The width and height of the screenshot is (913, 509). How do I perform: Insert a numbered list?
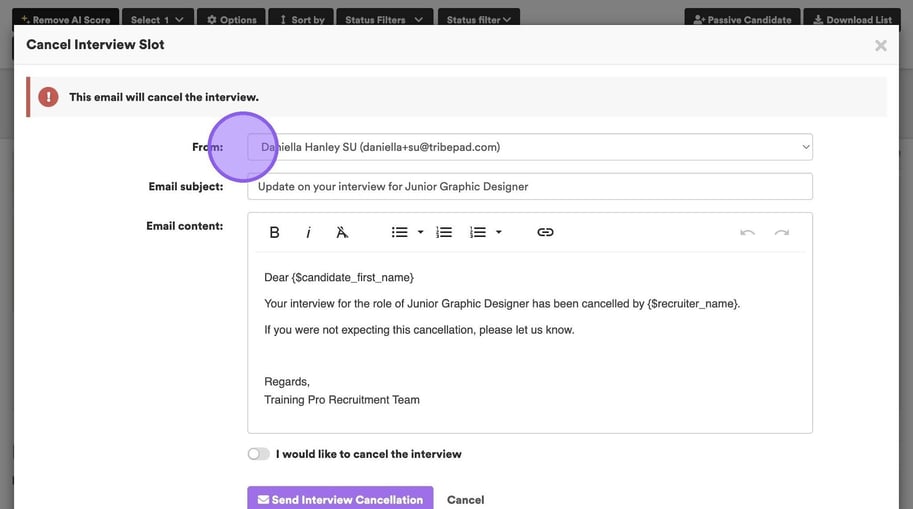point(445,232)
